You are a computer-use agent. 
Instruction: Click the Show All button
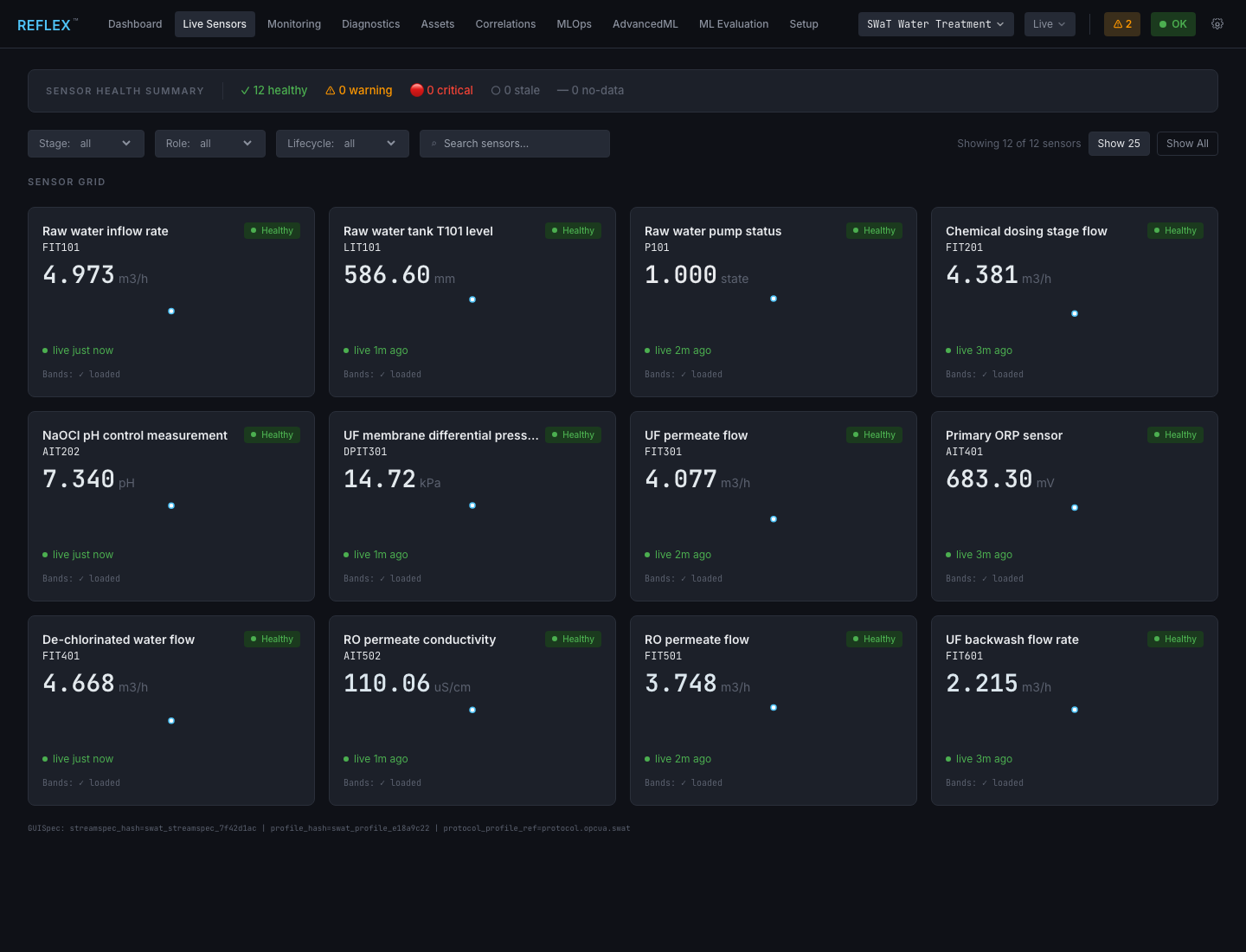(1187, 144)
